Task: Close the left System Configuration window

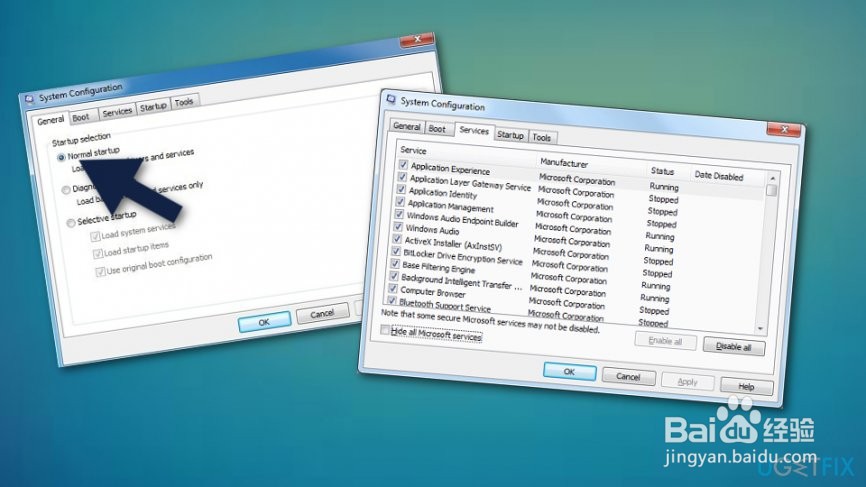Action: (x=417, y=40)
